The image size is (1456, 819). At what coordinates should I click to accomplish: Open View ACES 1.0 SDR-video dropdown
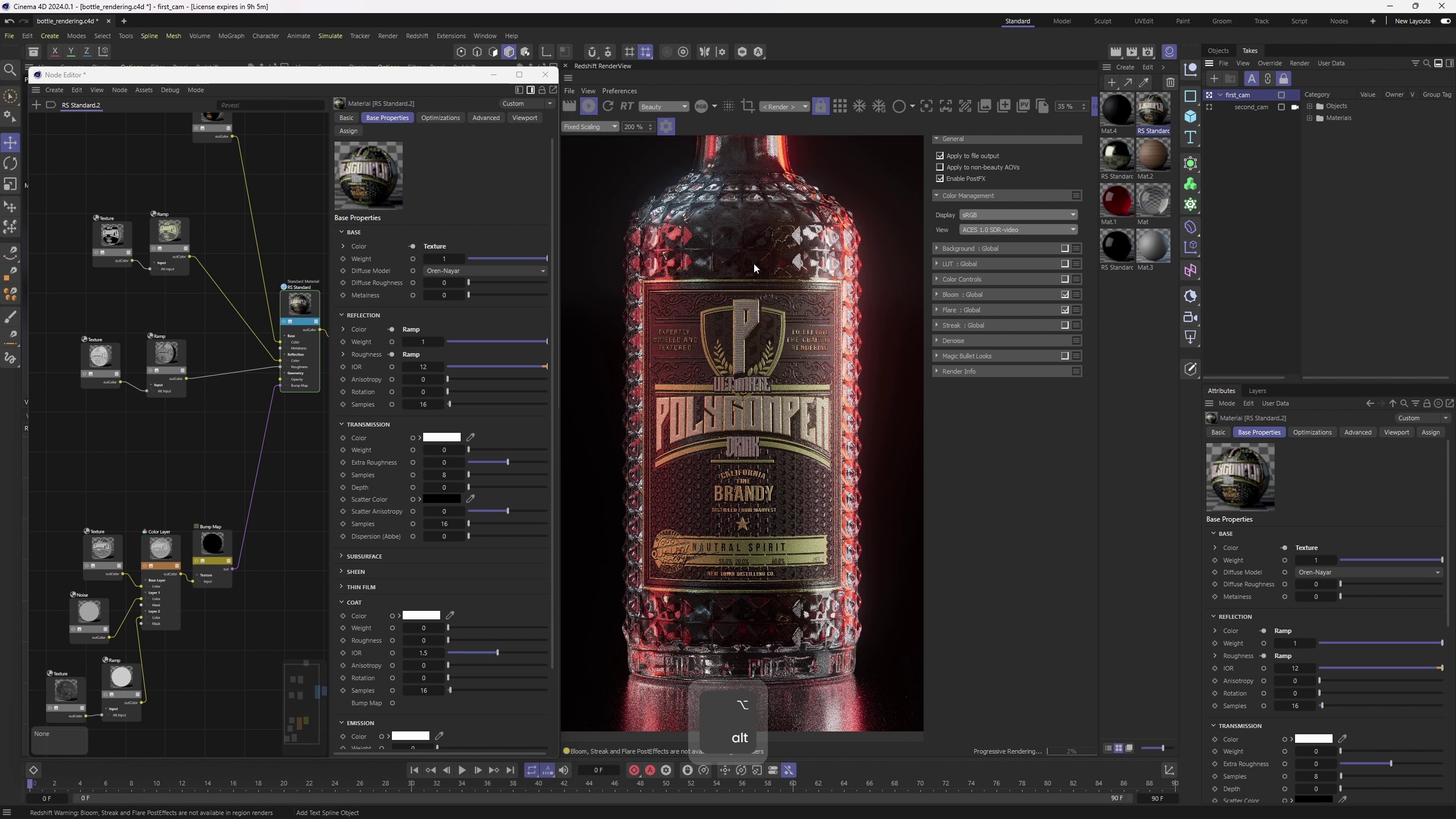[x=1018, y=230]
